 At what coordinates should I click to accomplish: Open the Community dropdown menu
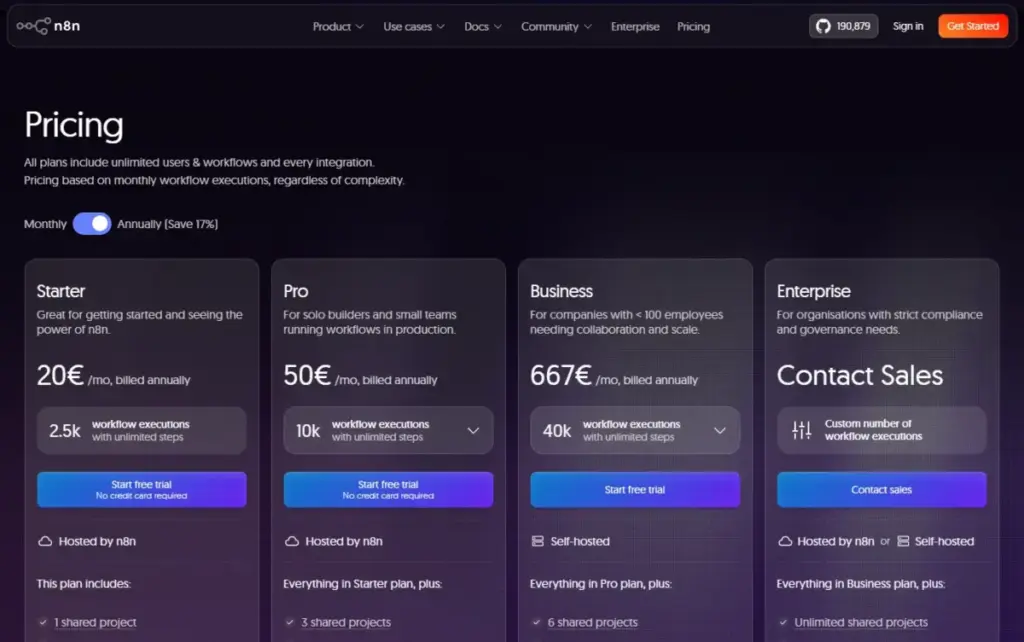pyautogui.click(x=556, y=27)
